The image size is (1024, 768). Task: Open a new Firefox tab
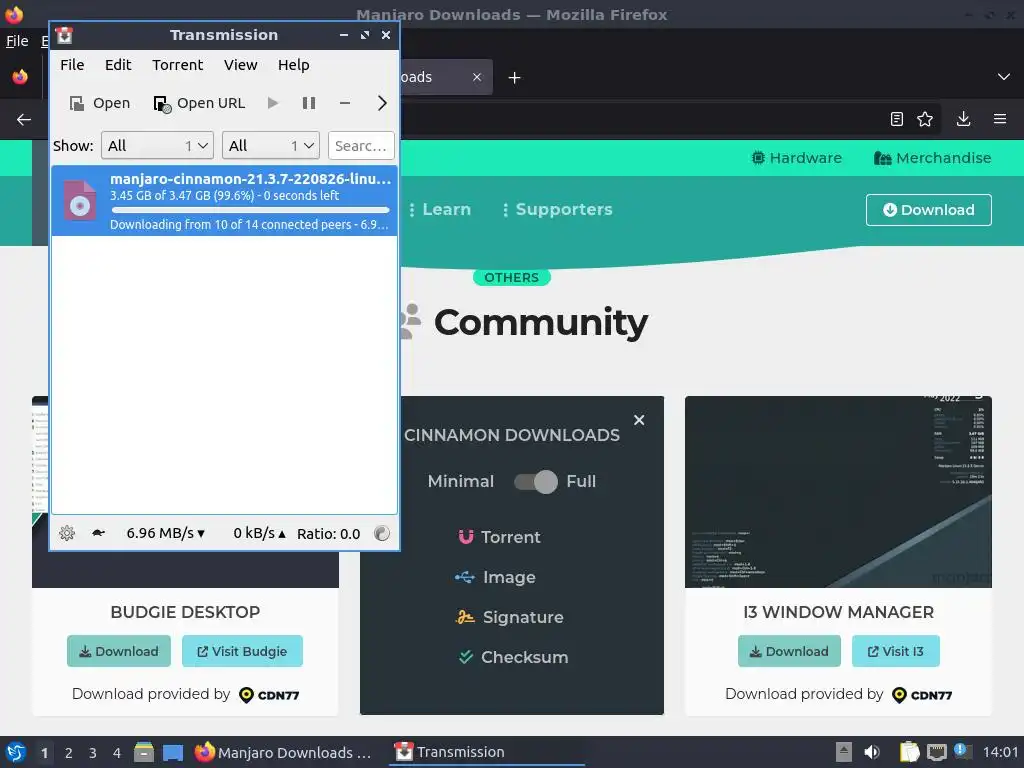pos(515,78)
